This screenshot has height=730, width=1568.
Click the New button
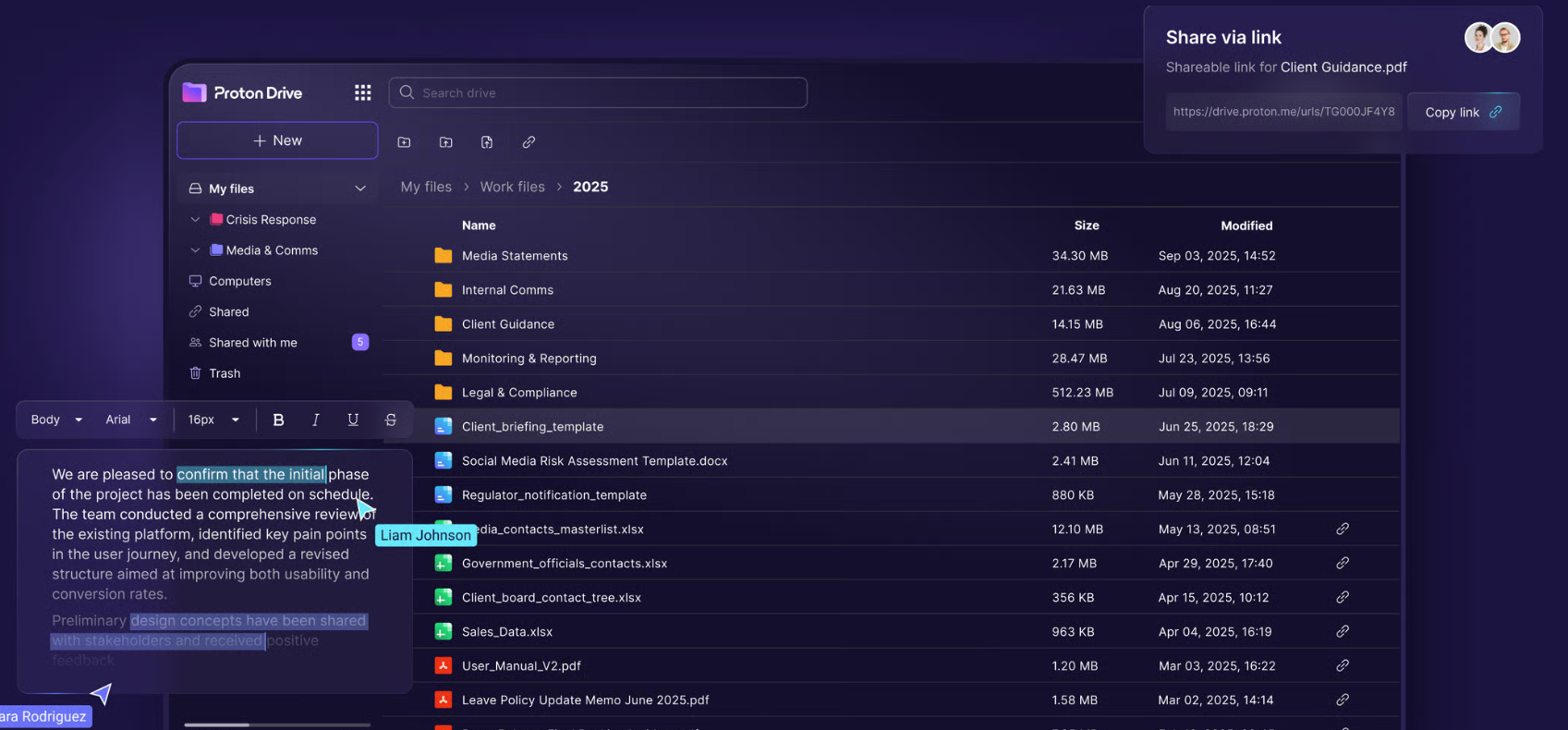(277, 140)
